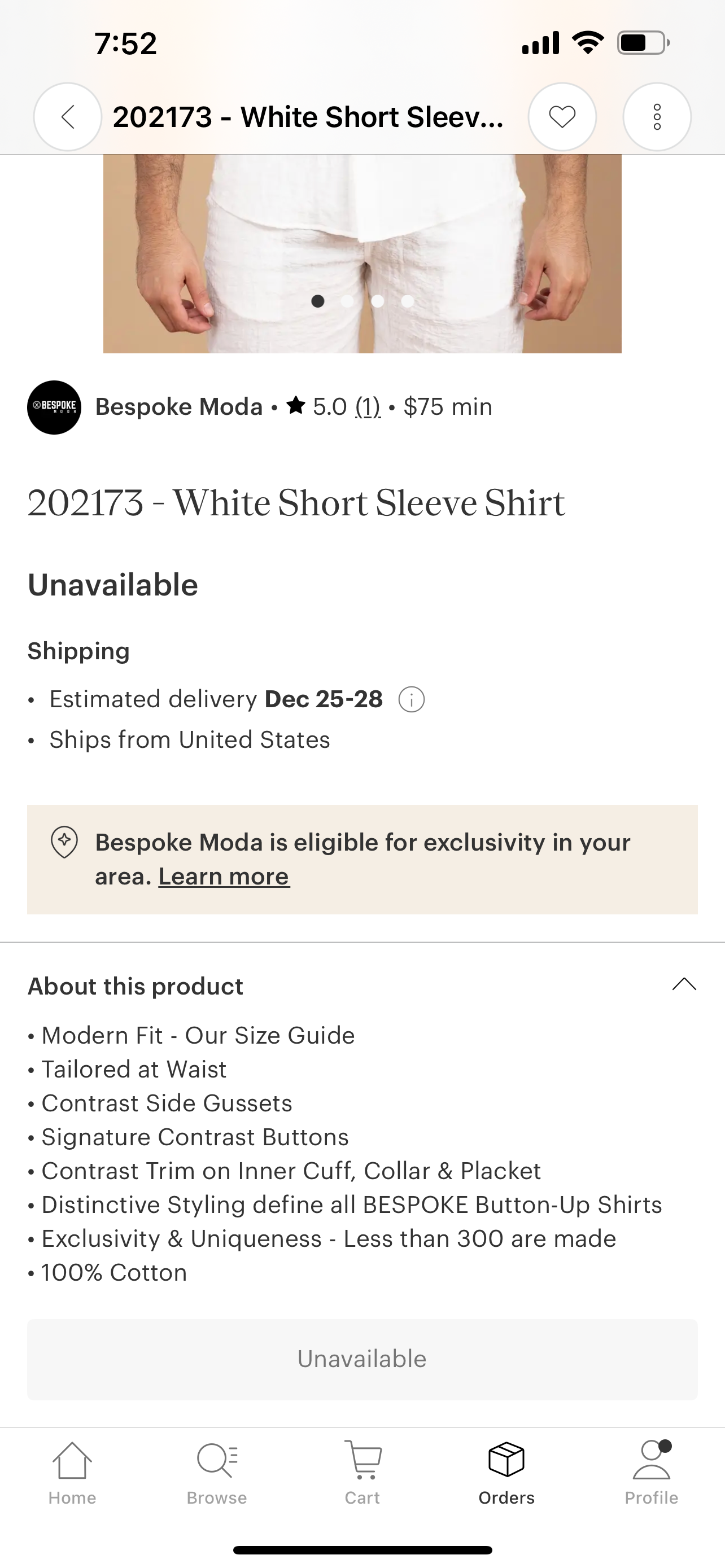Tap the greyed-out Unavailable button
The image size is (725, 1568).
tap(362, 1359)
